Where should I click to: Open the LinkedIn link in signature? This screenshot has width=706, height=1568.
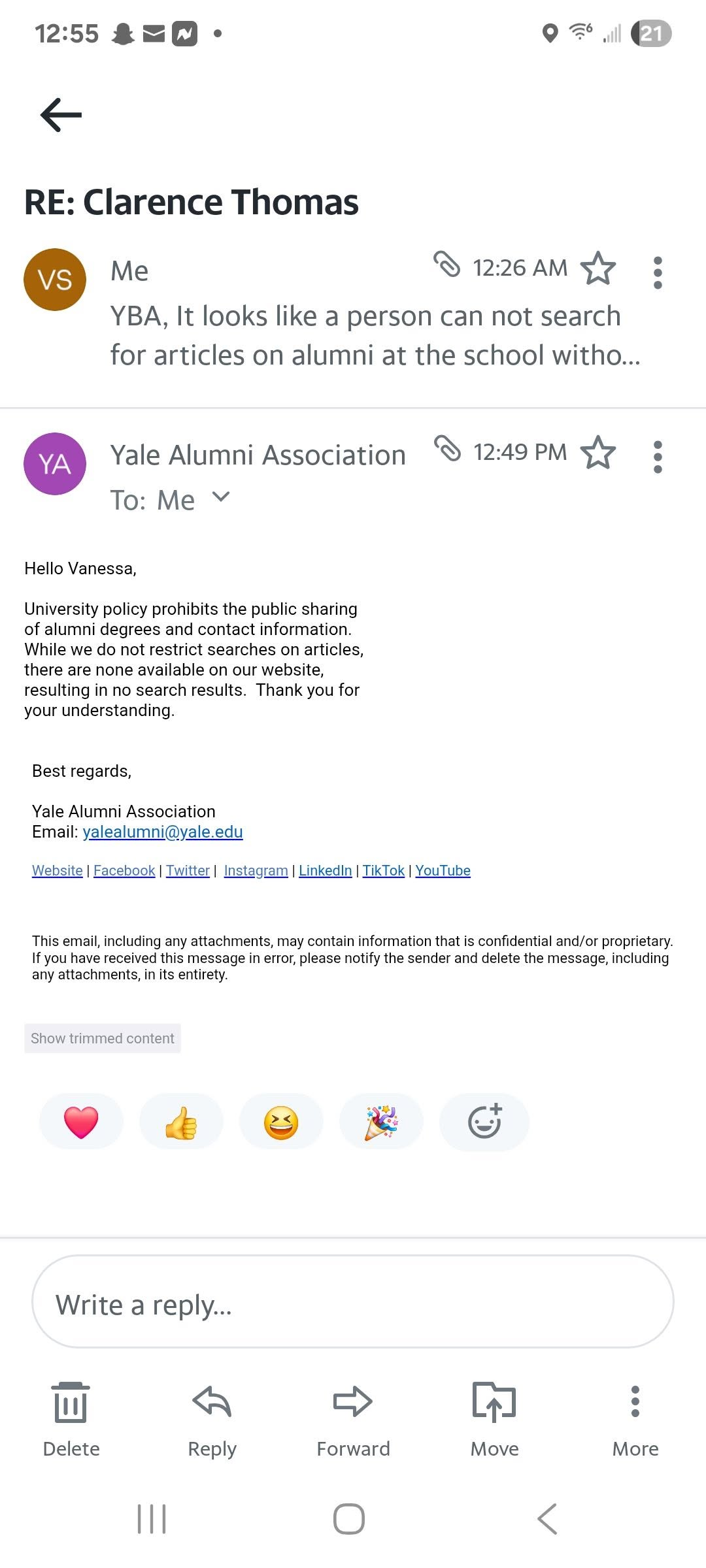click(325, 870)
